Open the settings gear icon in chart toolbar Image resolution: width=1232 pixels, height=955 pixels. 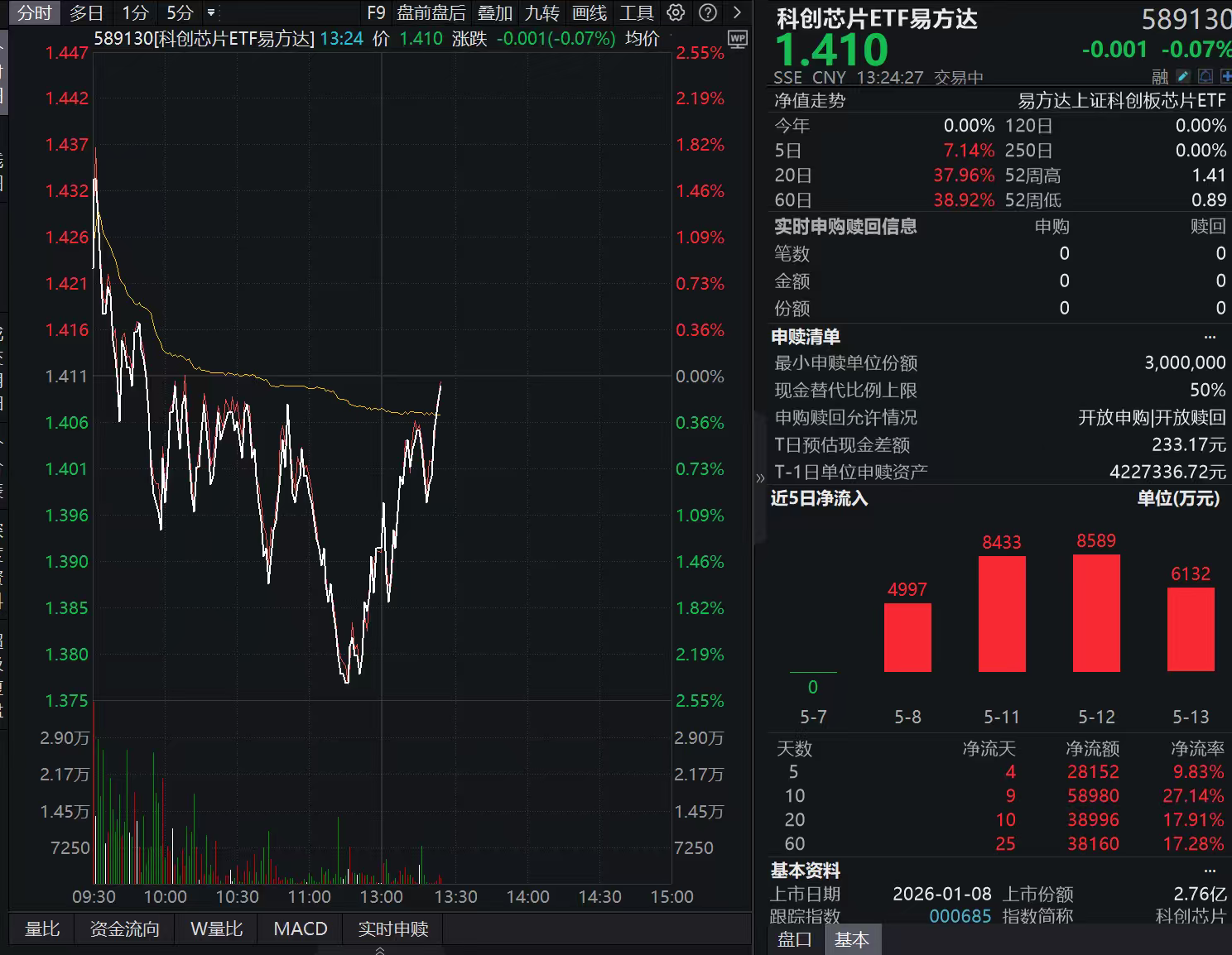click(676, 12)
